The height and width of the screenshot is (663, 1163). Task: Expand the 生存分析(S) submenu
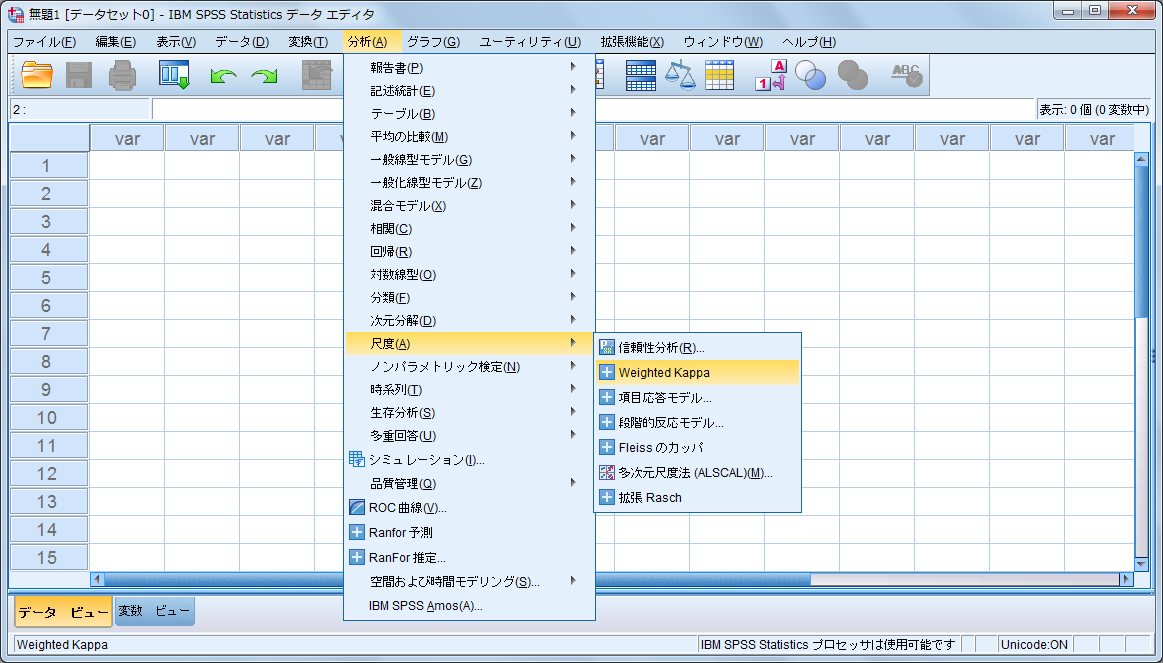point(470,412)
